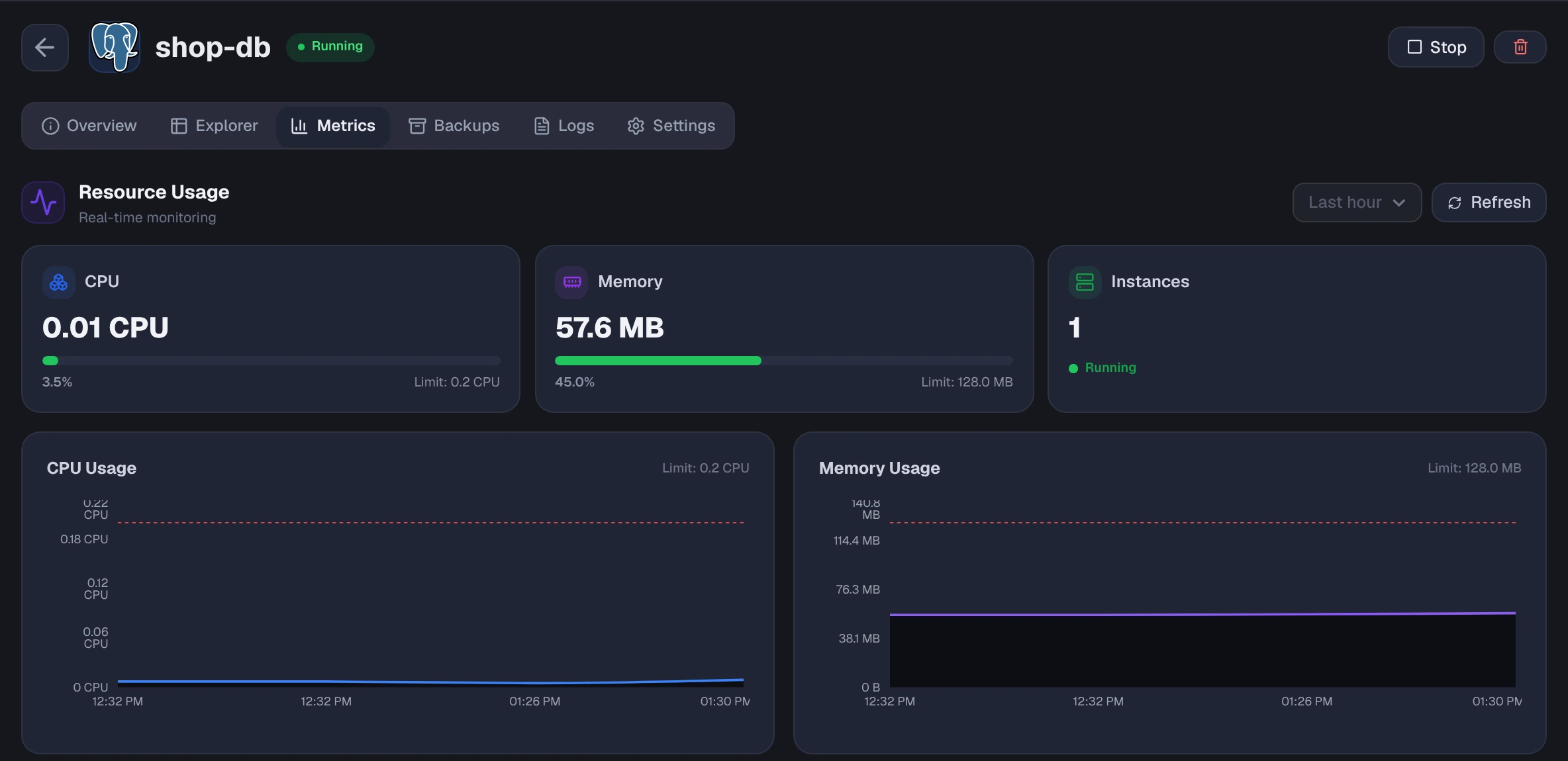Viewport: 1568px width, 761px height.
Task: Select the Metrics tab
Action: (333, 126)
